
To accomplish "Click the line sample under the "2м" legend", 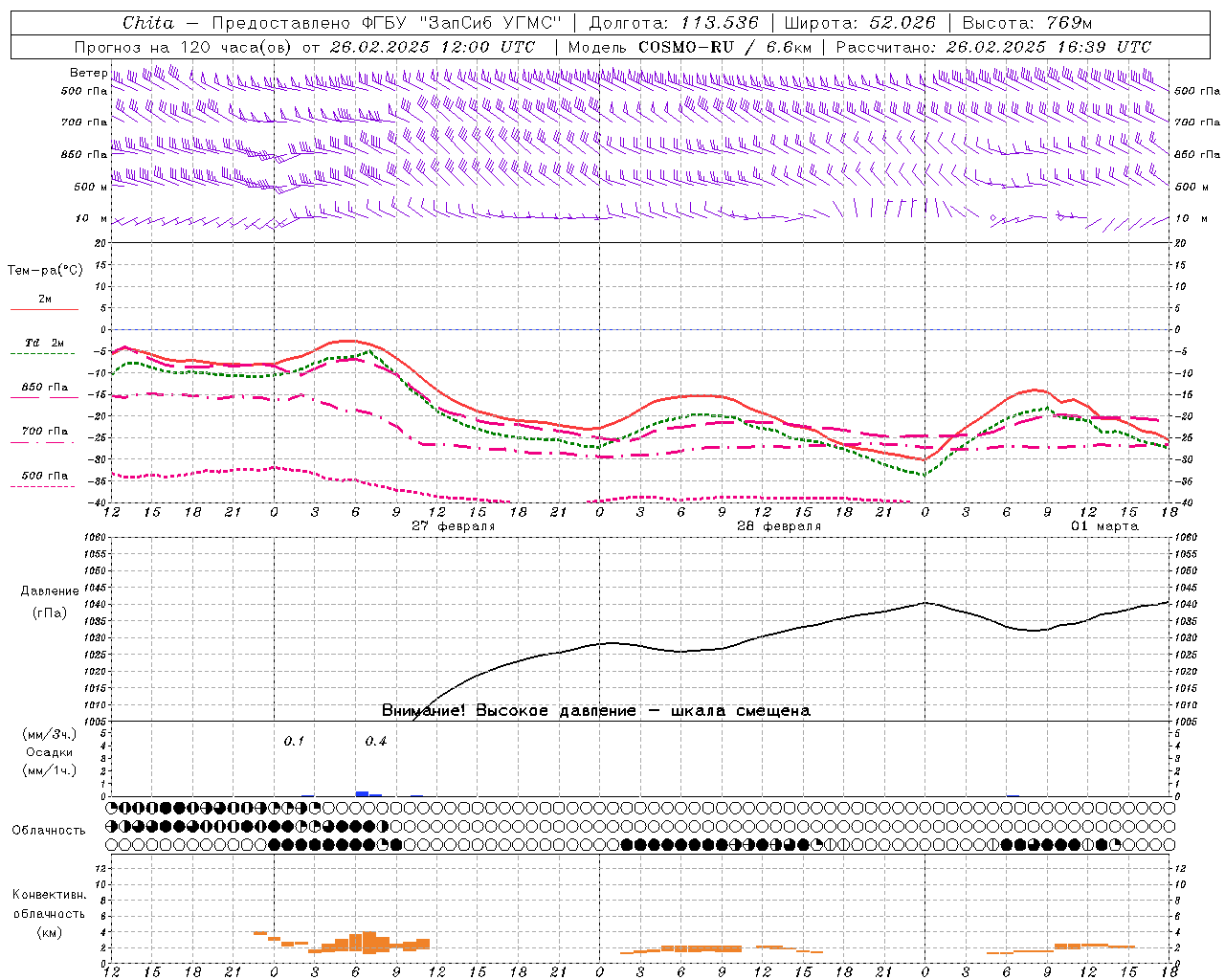I will click(44, 309).
